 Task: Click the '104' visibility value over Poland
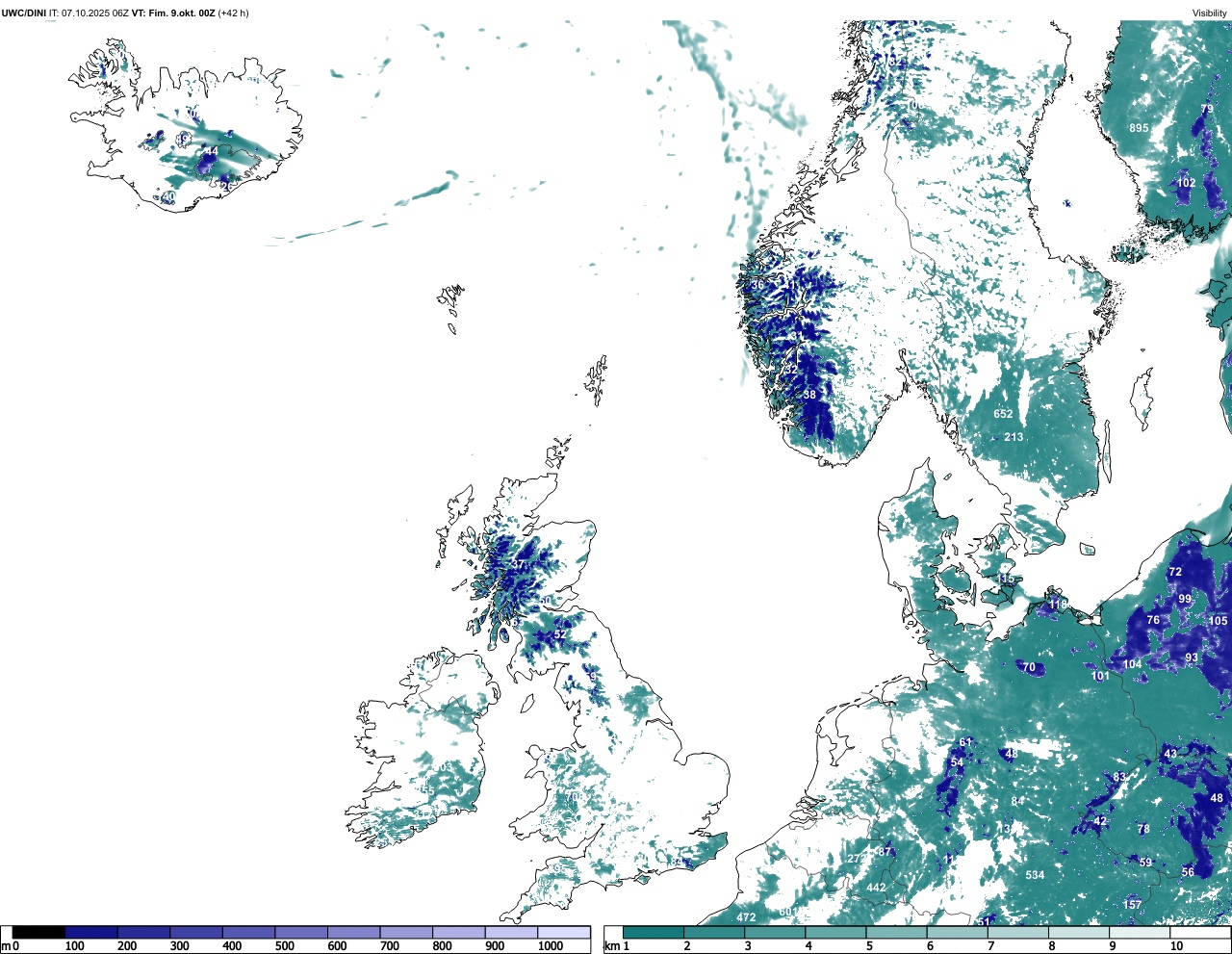[1133, 664]
